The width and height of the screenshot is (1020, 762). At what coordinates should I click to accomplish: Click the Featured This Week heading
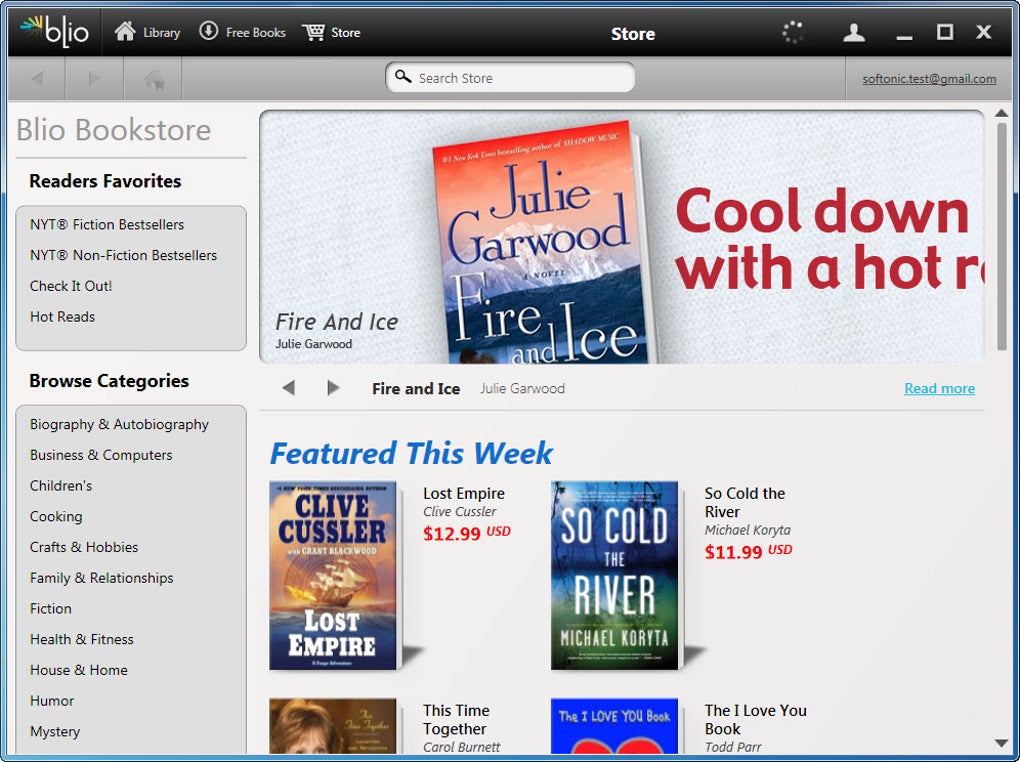click(411, 454)
